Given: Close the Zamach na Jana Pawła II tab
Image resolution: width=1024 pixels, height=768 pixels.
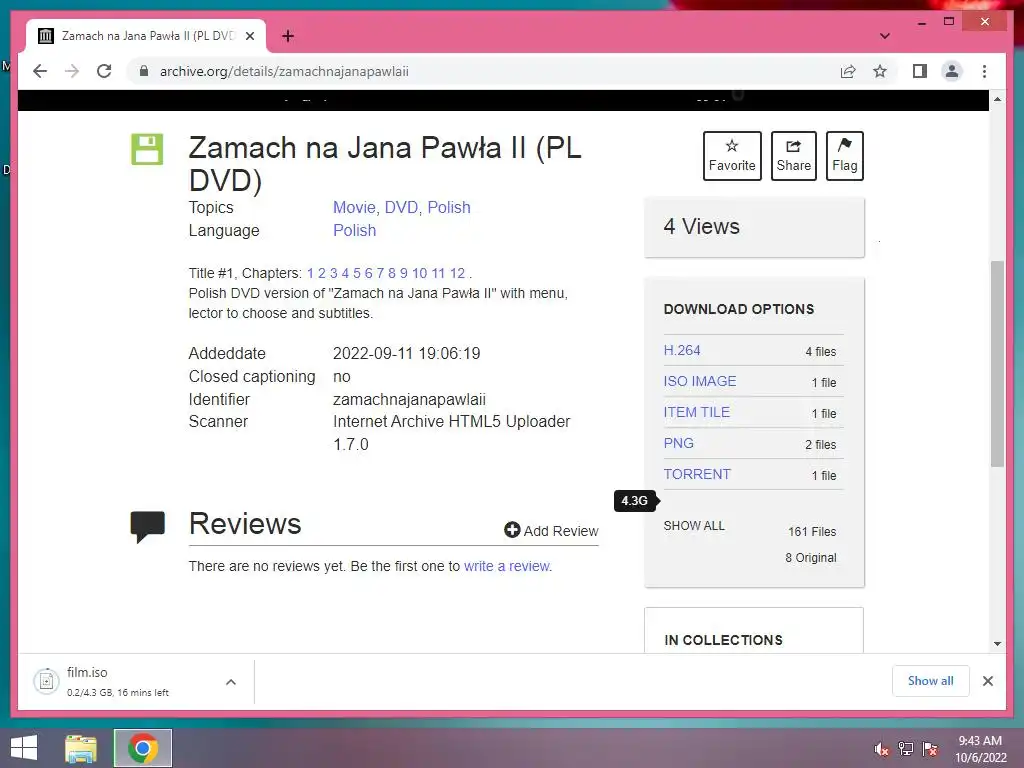Looking at the screenshot, I should [x=250, y=36].
